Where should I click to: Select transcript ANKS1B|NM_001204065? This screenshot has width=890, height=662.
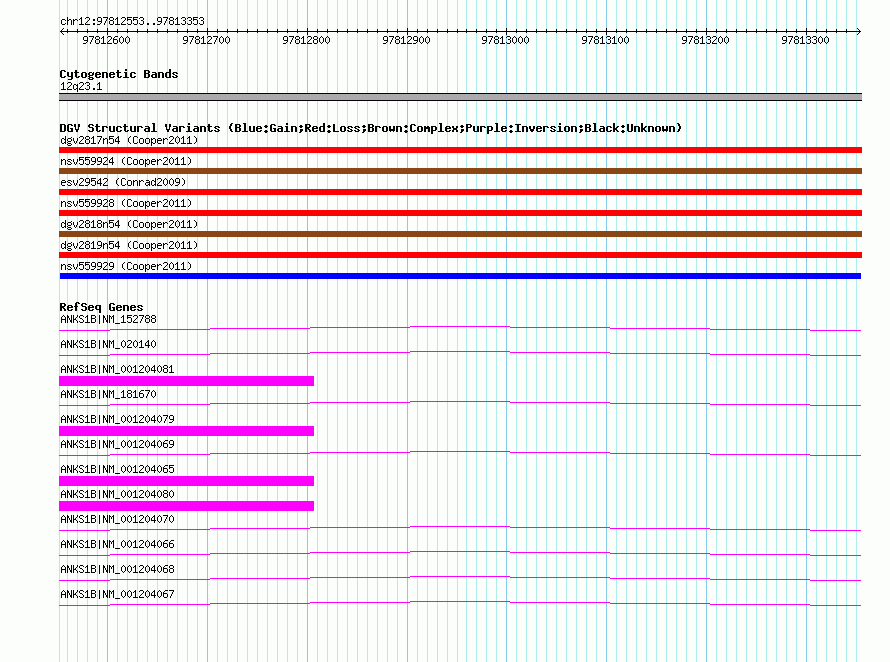(x=117, y=469)
